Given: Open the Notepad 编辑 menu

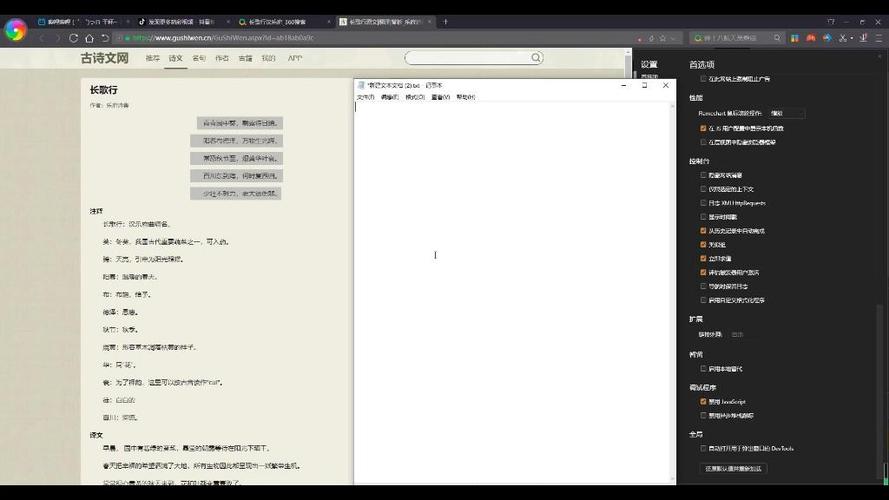Looking at the screenshot, I should 390,97.
